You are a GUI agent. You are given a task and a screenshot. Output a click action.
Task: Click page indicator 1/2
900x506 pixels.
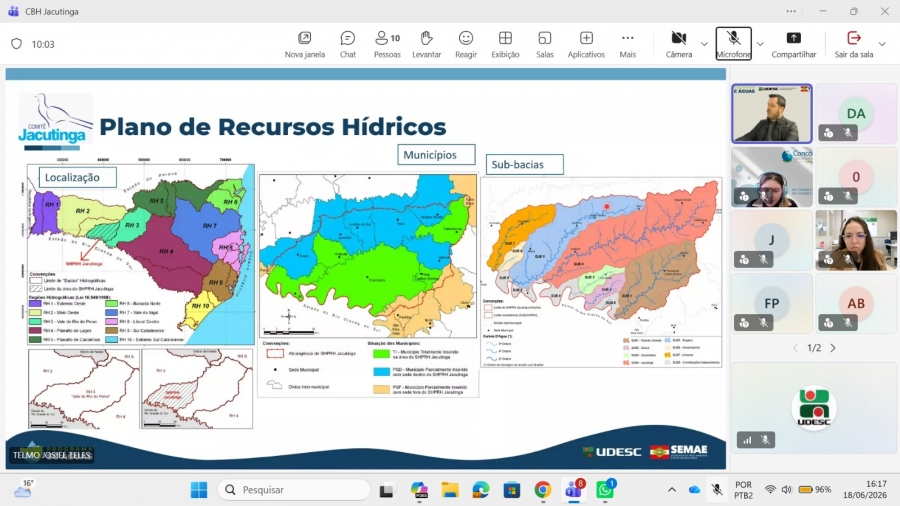pyautogui.click(x=814, y=348)
